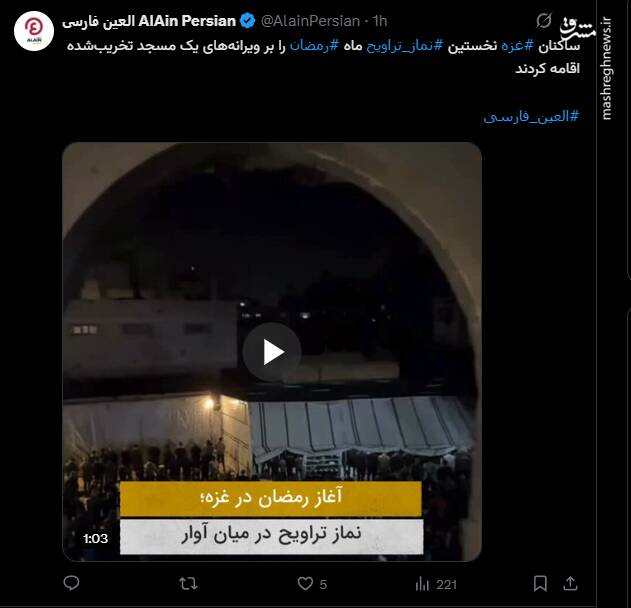Click the Grok circle icon beside timestamp
The image size is (631, 608).
[x=544, y=20]
